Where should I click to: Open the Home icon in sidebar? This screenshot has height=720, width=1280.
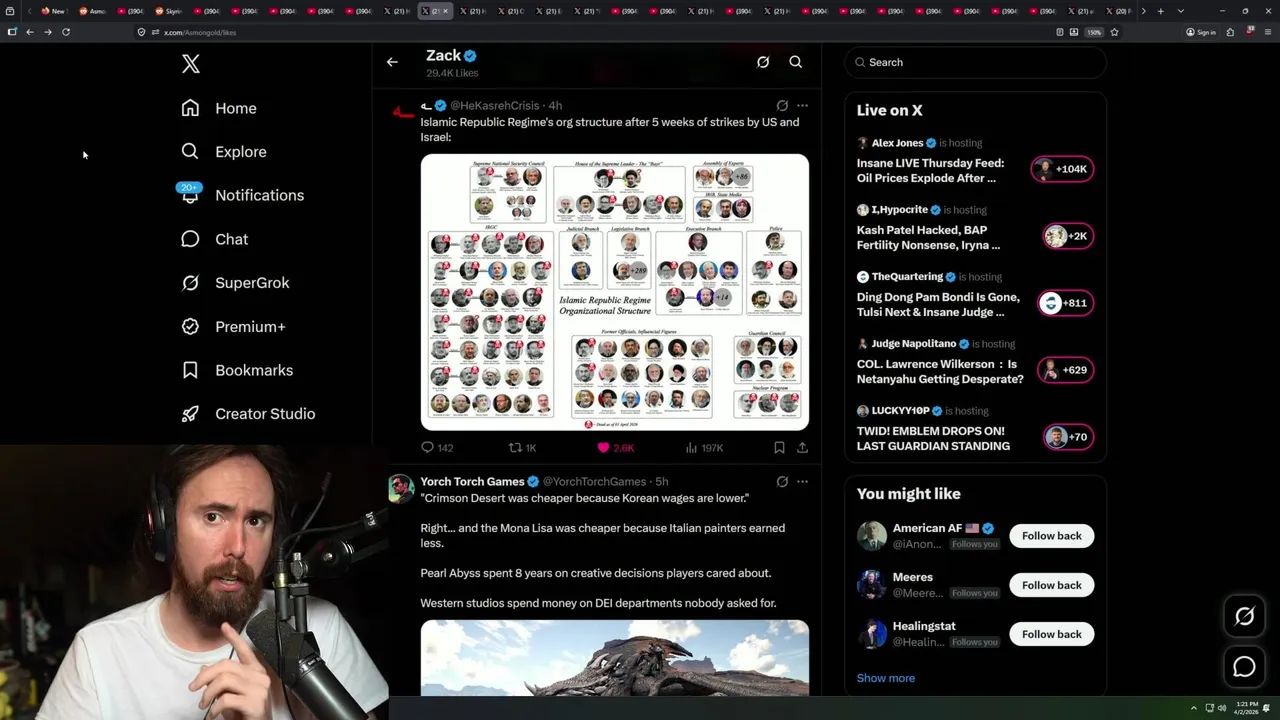pyautogui.click(x=190, y=108)
